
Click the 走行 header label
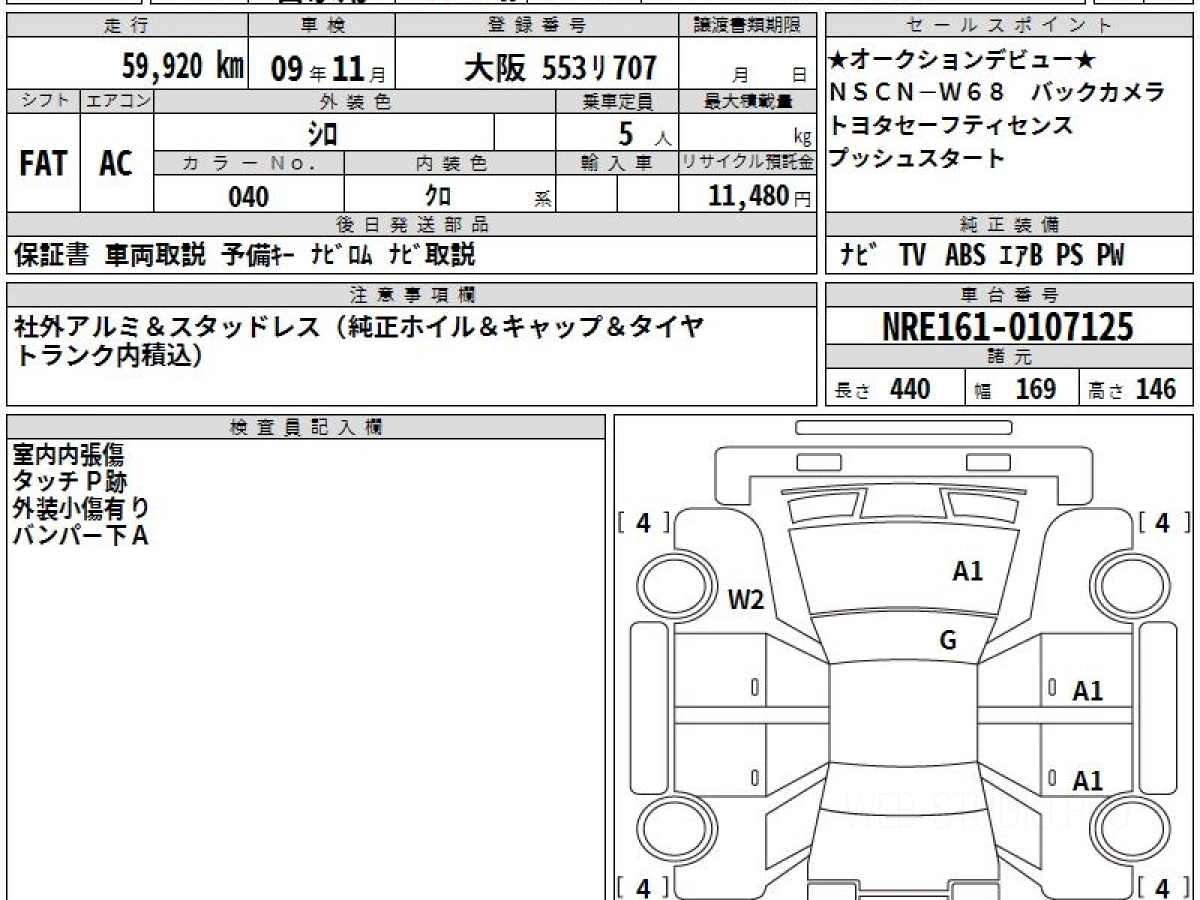click(126, 26)
